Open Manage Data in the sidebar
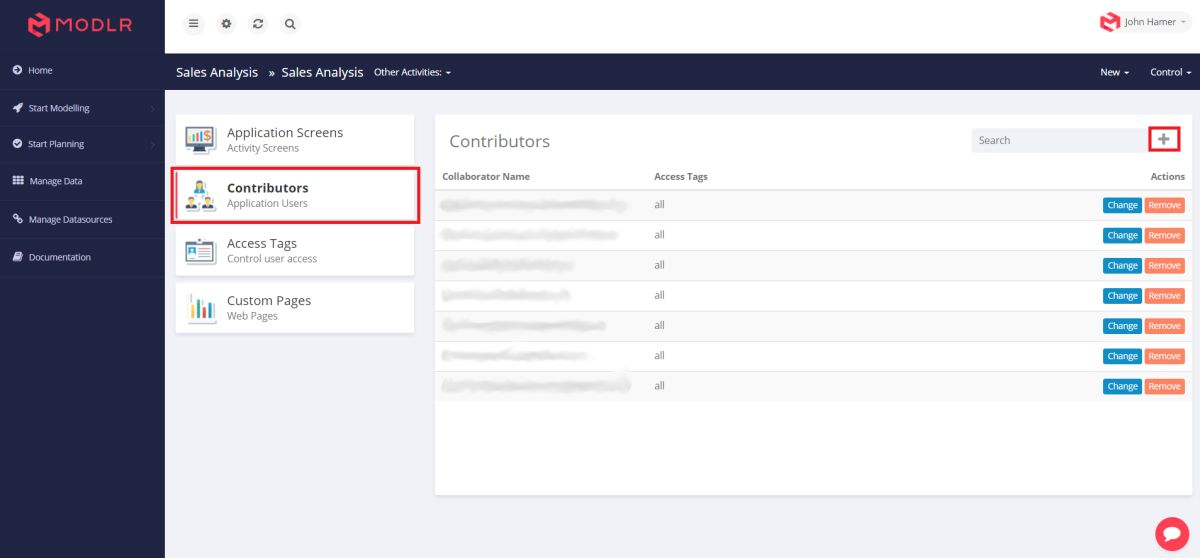Image resolution: width=1200 pixels, height=558 pixels. point(82,181)
